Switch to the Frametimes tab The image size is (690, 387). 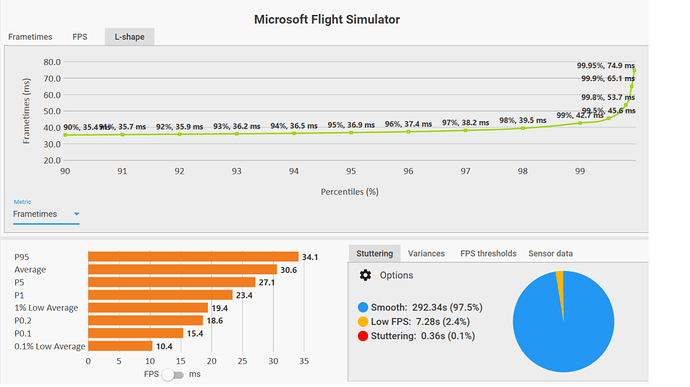pos(30,37)
